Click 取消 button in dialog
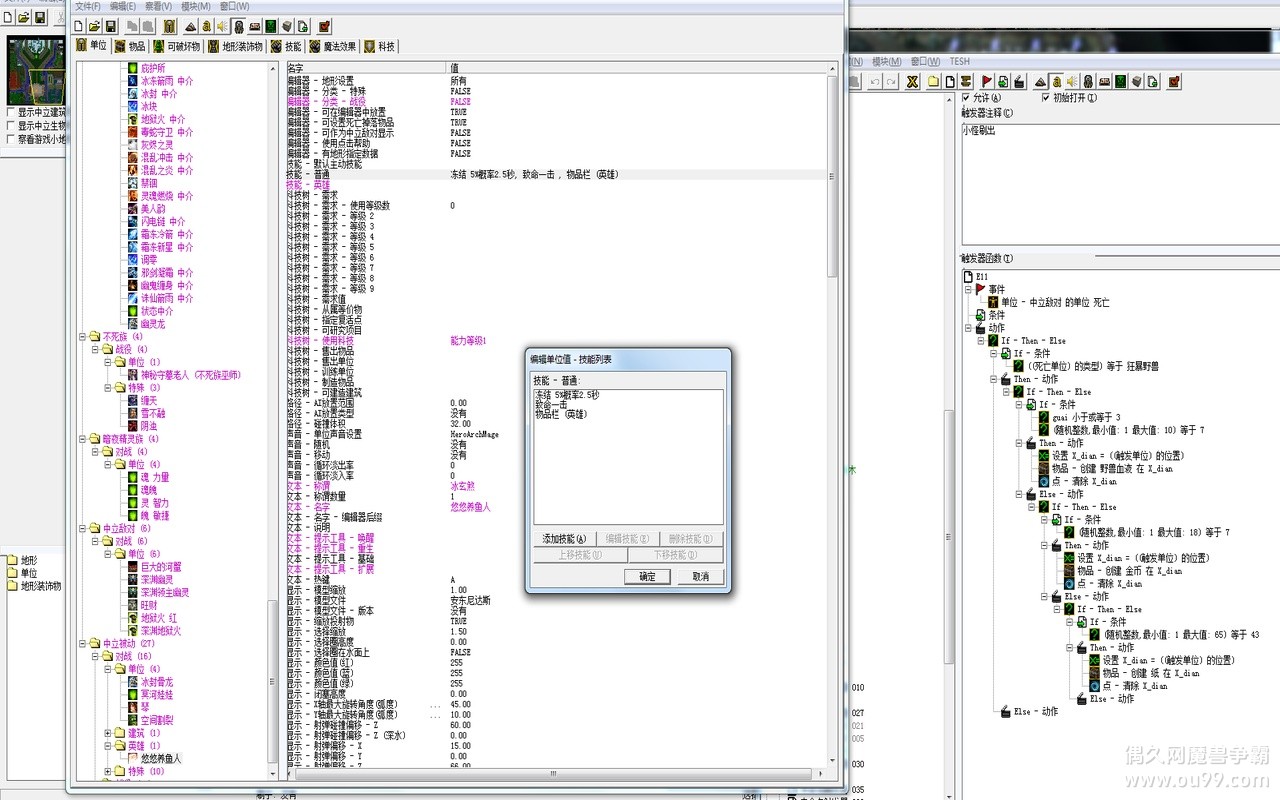Screen dimensions: 1280x800 click(700, 576)
